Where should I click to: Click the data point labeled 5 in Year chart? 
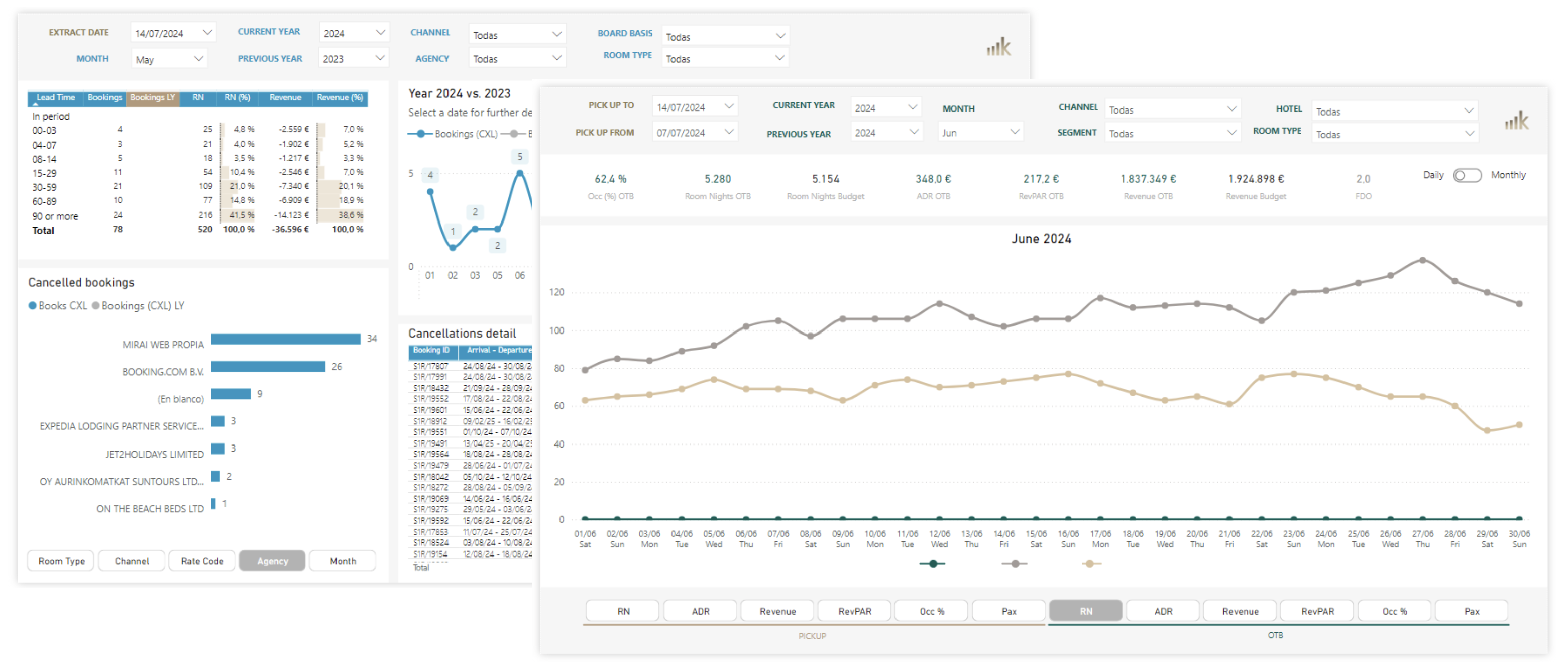pos(519,173)
